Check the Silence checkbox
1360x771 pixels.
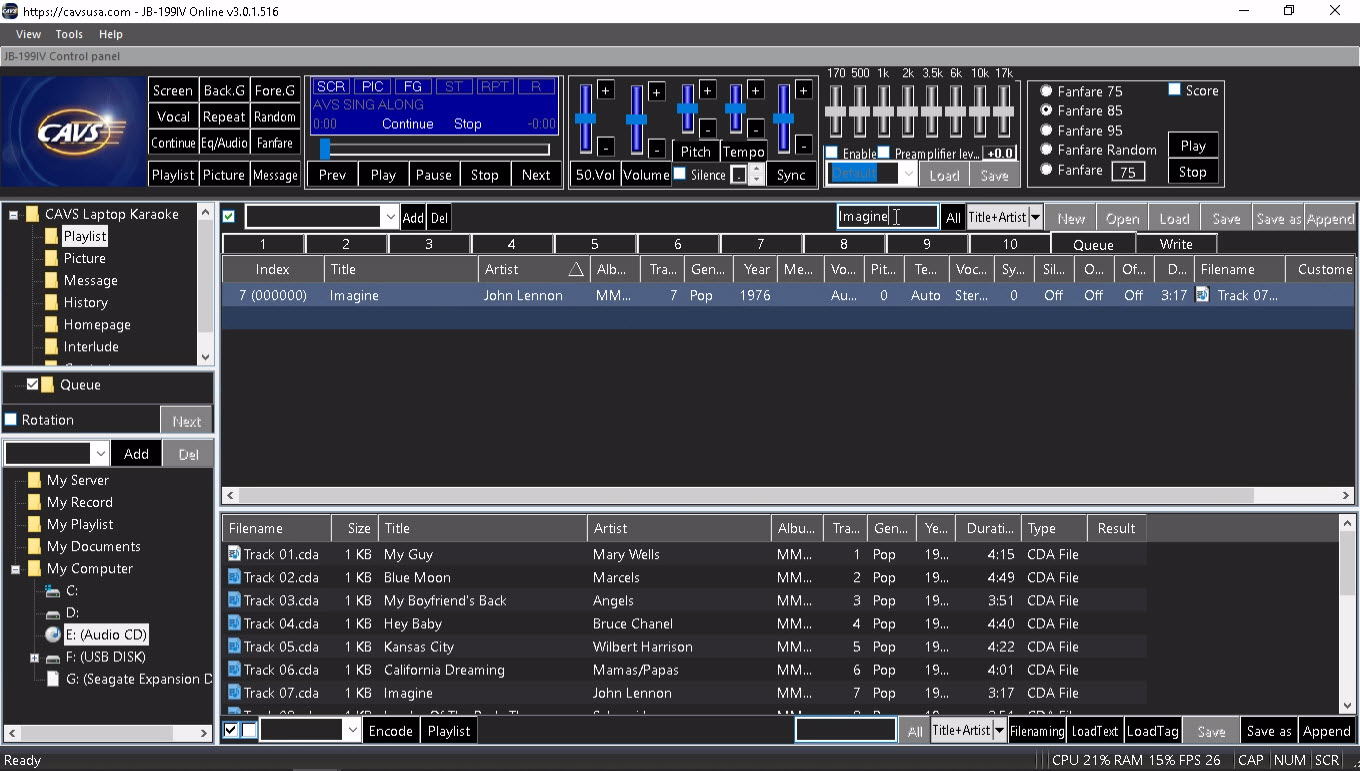[680, 174]
